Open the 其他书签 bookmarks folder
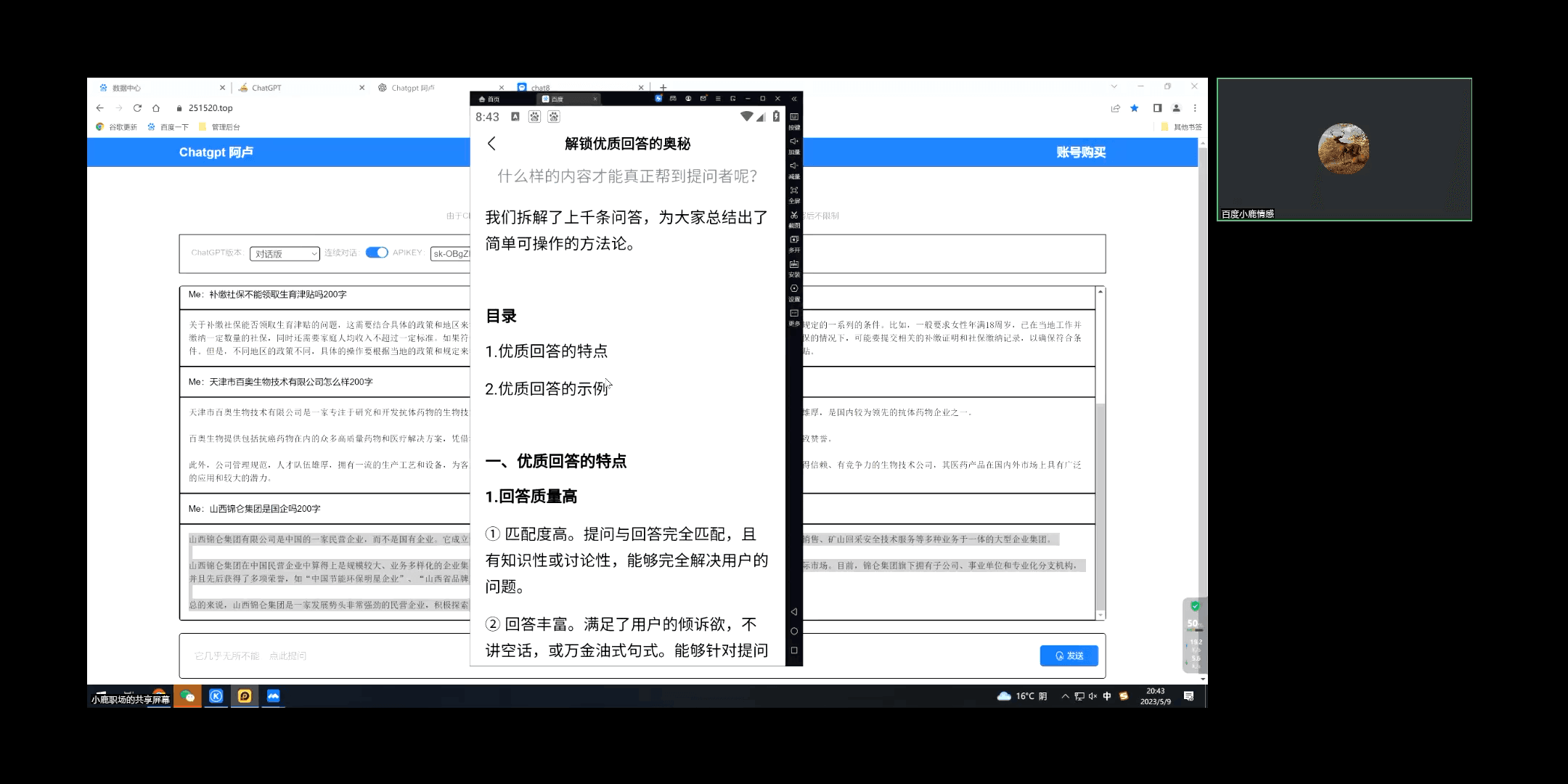1568x784 pixels. [x=1181, y=127]
